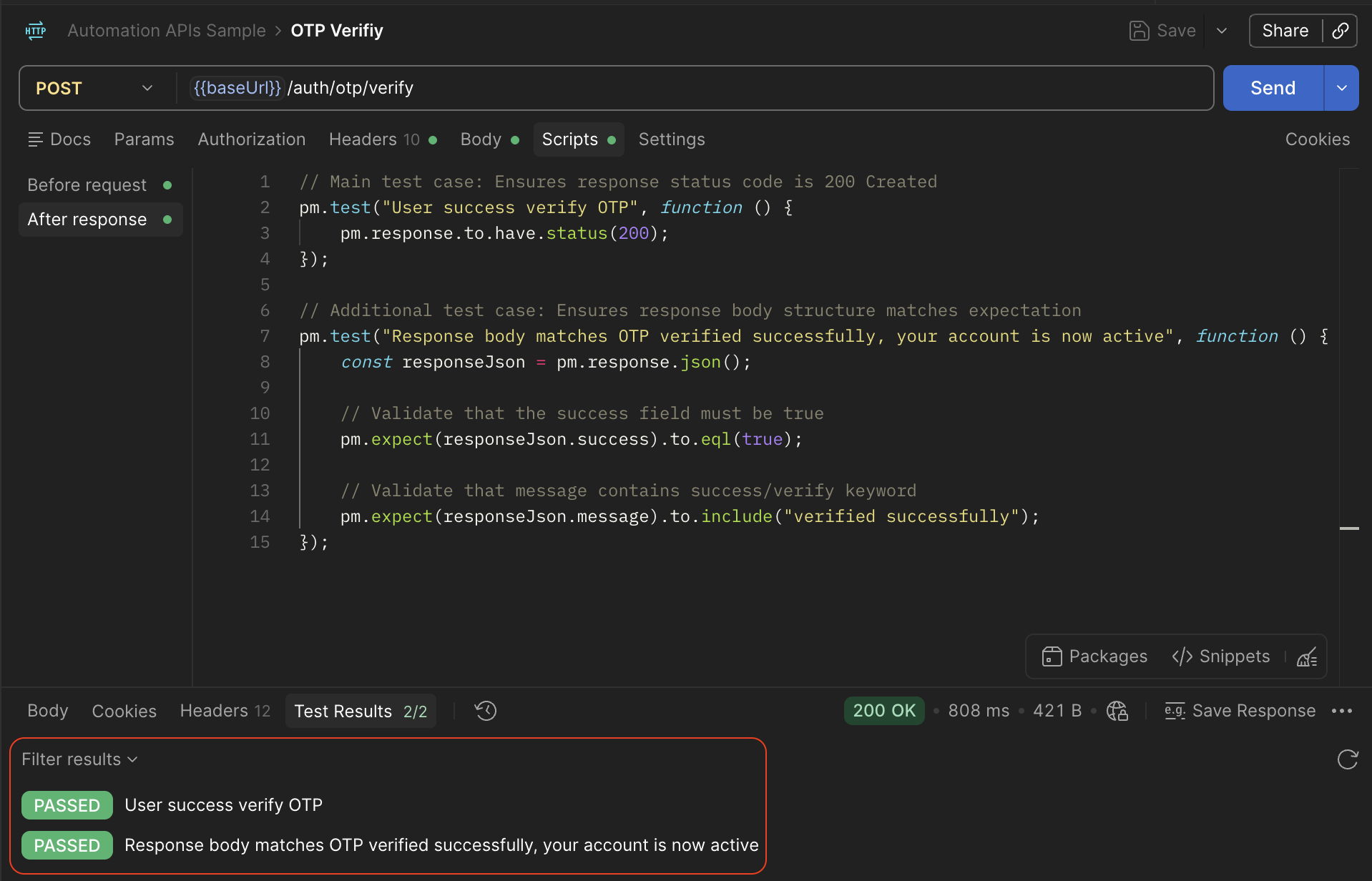
Task: Click the 808 ms response time
Action: pos(979,711)
